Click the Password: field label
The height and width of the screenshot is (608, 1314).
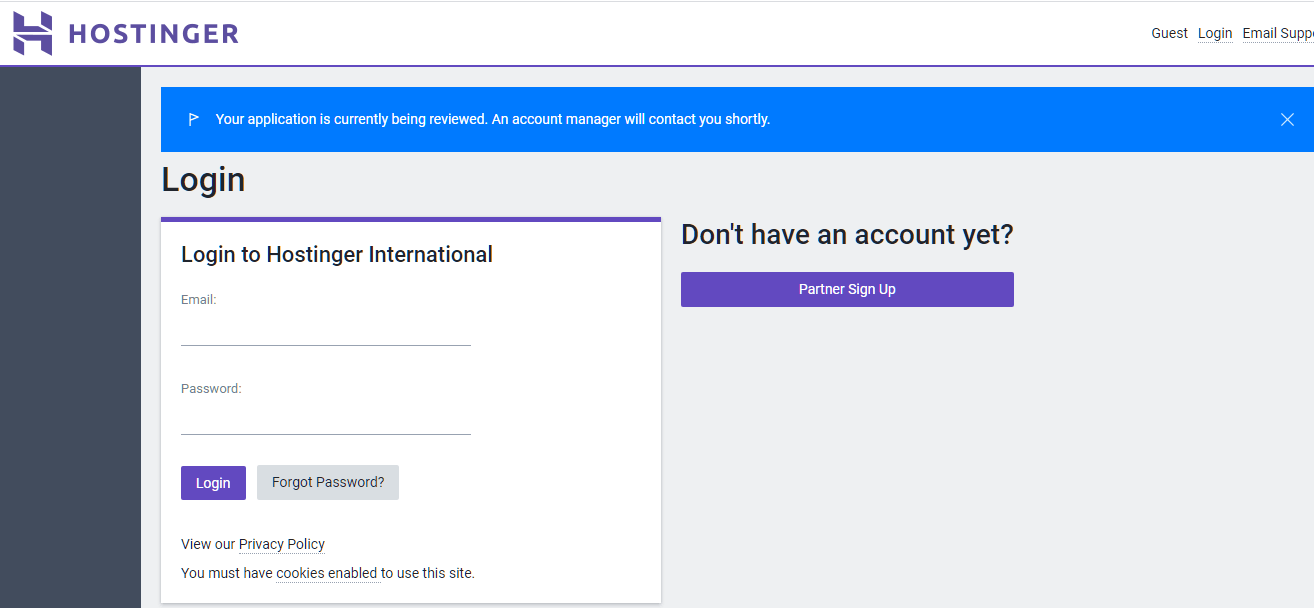point(211,388)
